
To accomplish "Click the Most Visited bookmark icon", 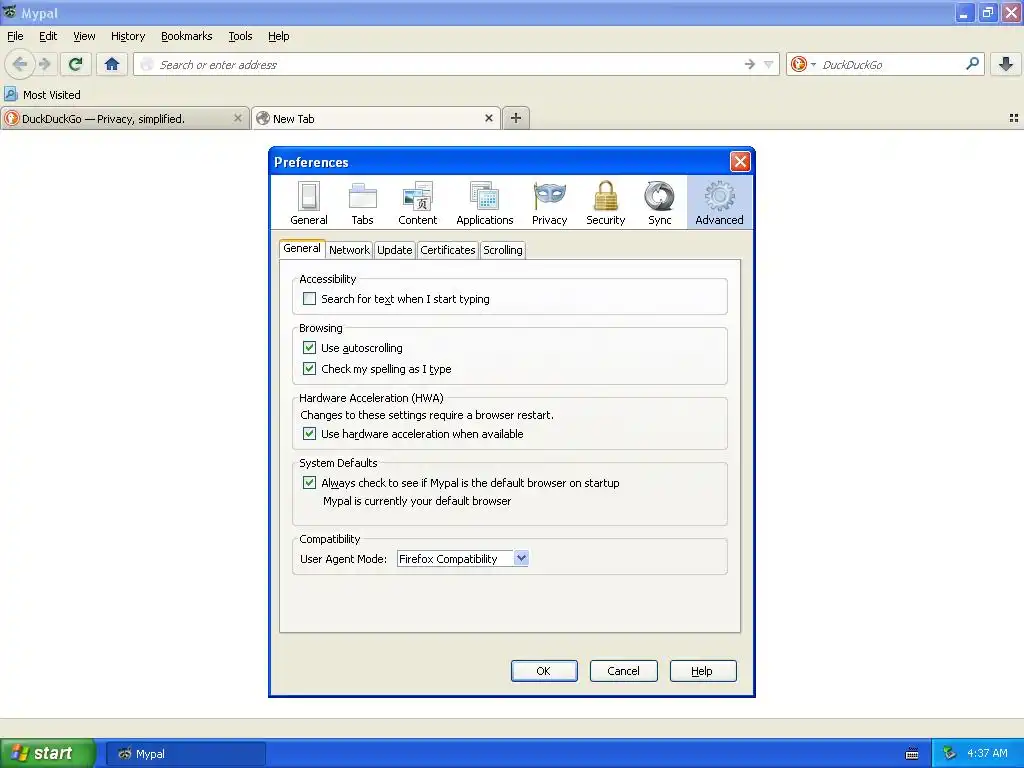I will click(10, 94).
